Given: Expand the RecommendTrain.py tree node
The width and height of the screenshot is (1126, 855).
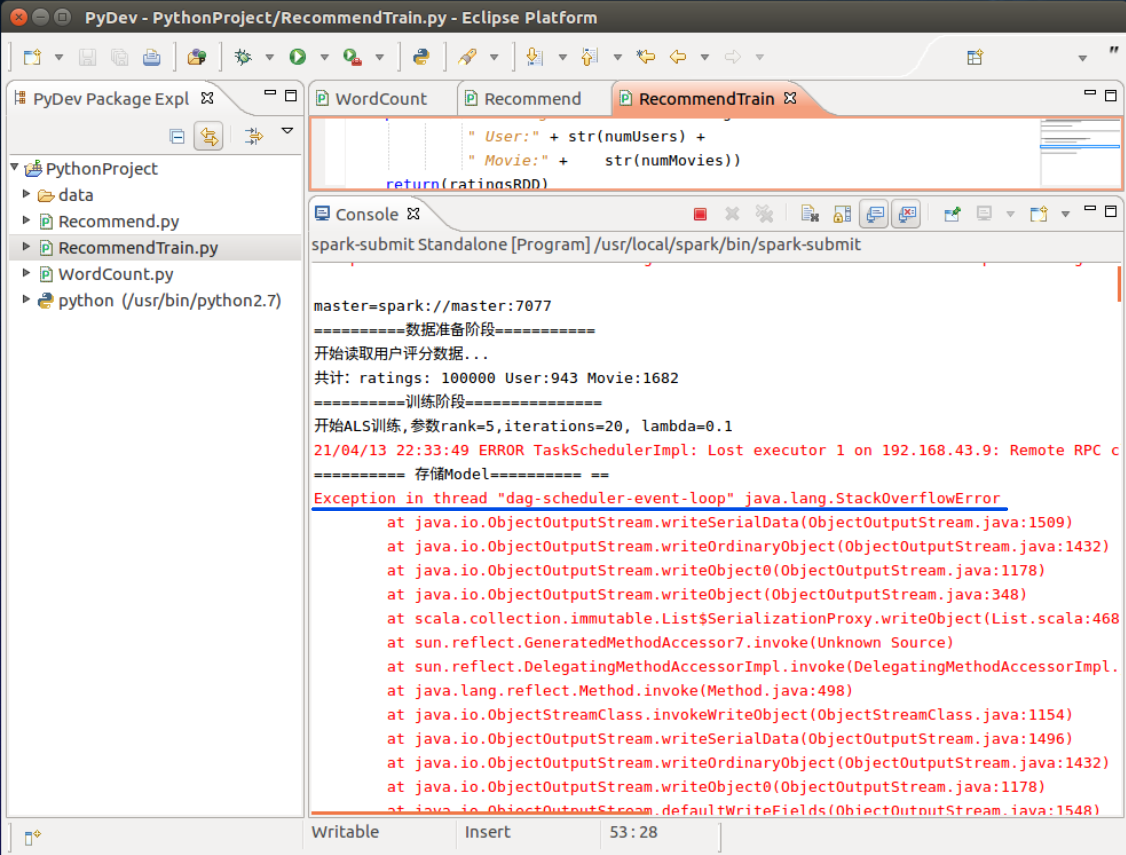Looking at the screenshot, I should click(27, 247).
